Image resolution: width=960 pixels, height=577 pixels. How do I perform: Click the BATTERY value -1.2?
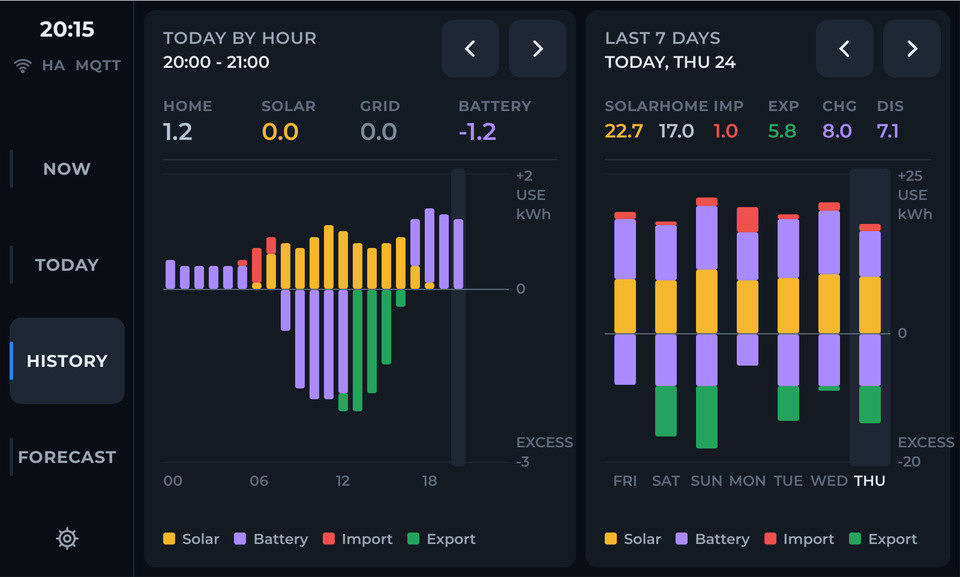tap(478, 132)
